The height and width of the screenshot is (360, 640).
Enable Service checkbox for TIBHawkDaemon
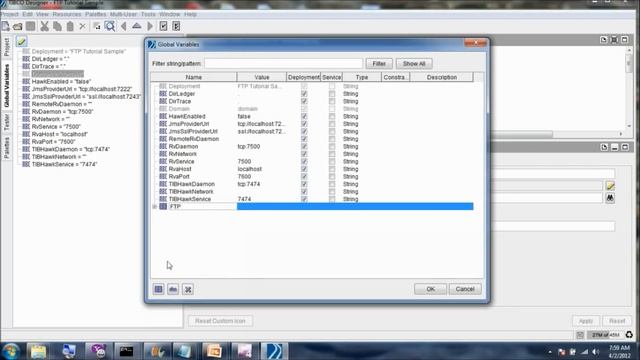(x=332, y=184)
